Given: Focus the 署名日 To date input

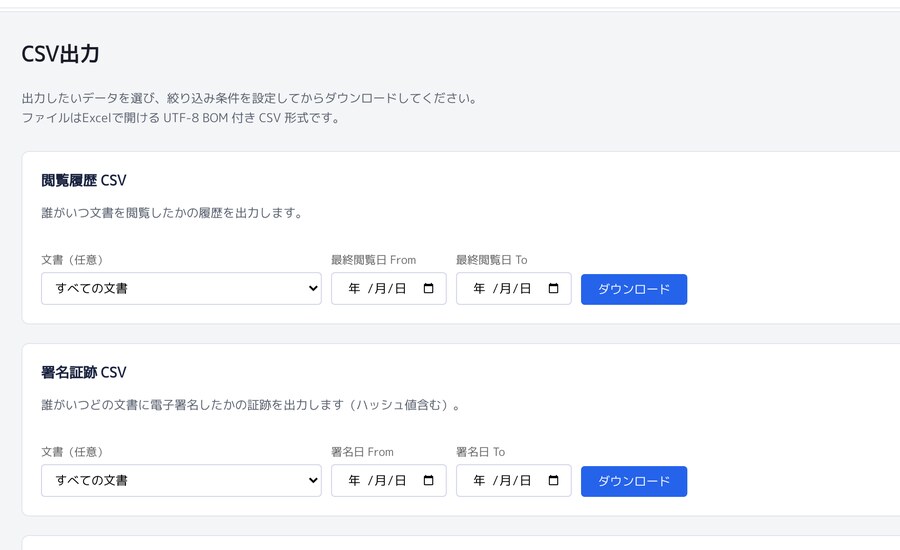Looking at the screenshot, I should tap(514, 481).
